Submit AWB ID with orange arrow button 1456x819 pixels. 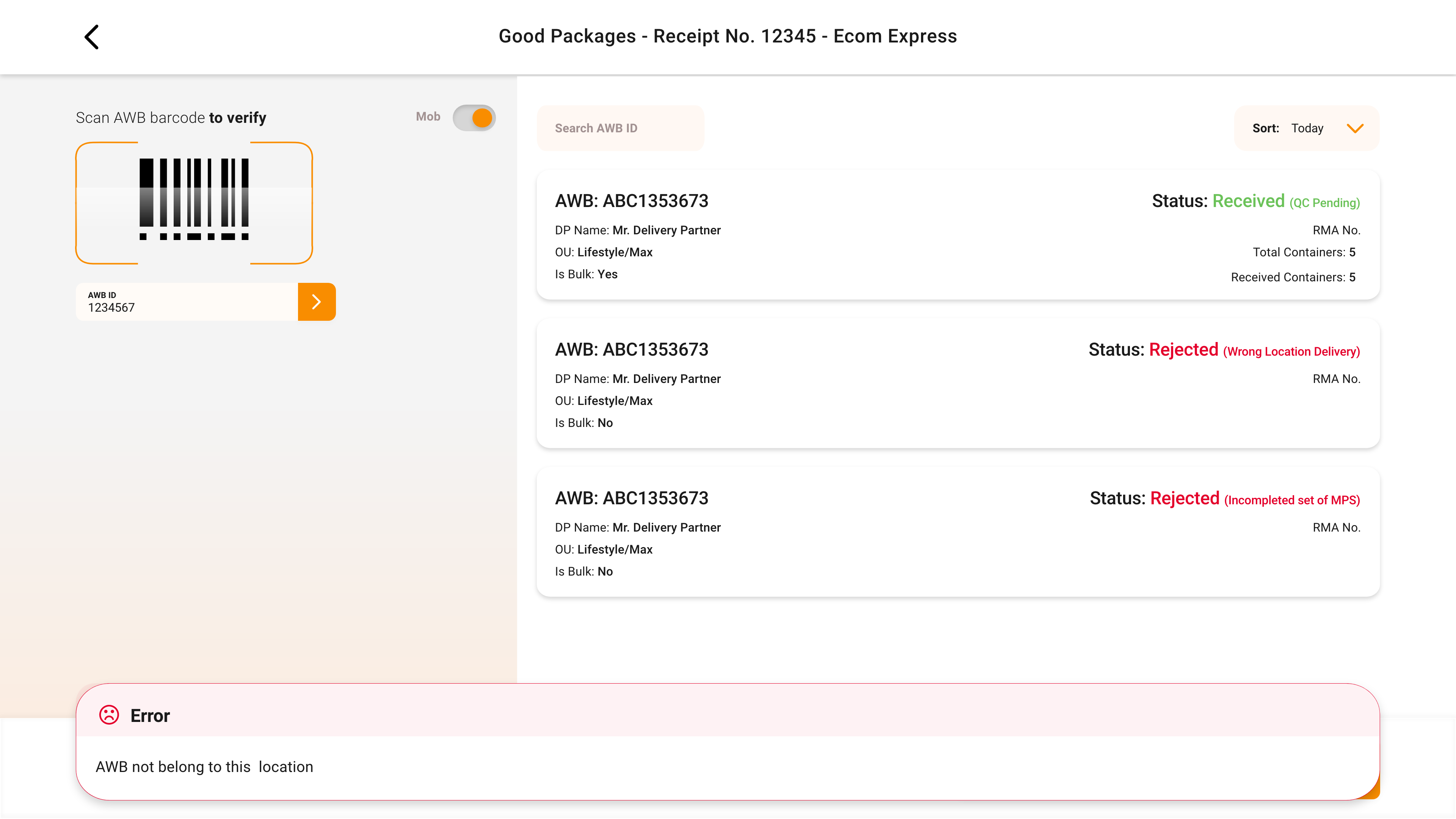pyautogui.click(x=317, y=302)
